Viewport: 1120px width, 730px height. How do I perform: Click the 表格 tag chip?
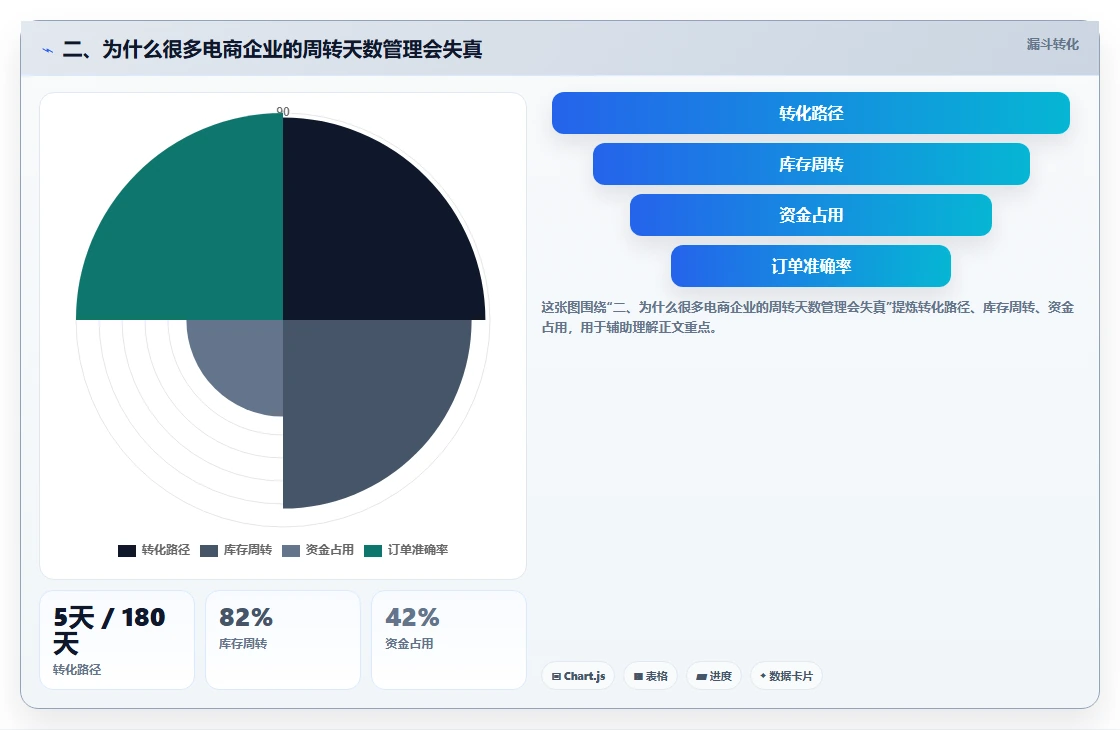(651, 676)
